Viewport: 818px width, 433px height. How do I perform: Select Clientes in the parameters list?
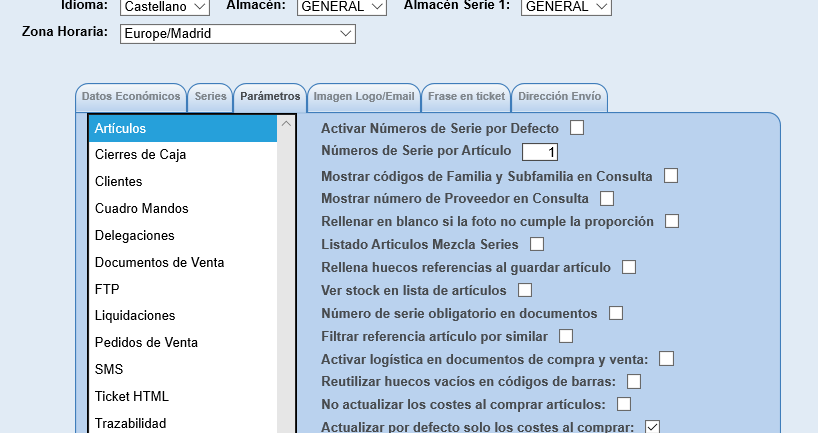coord(183,182)
